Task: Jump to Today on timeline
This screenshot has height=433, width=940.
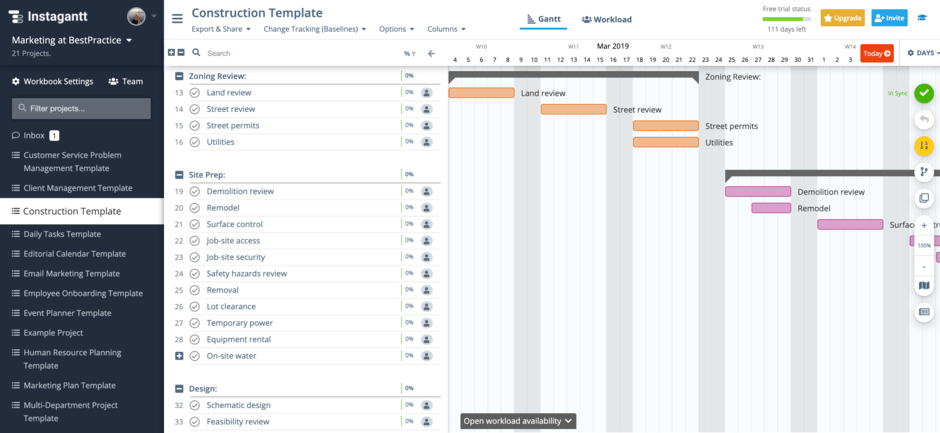Action: coord(876,53)
